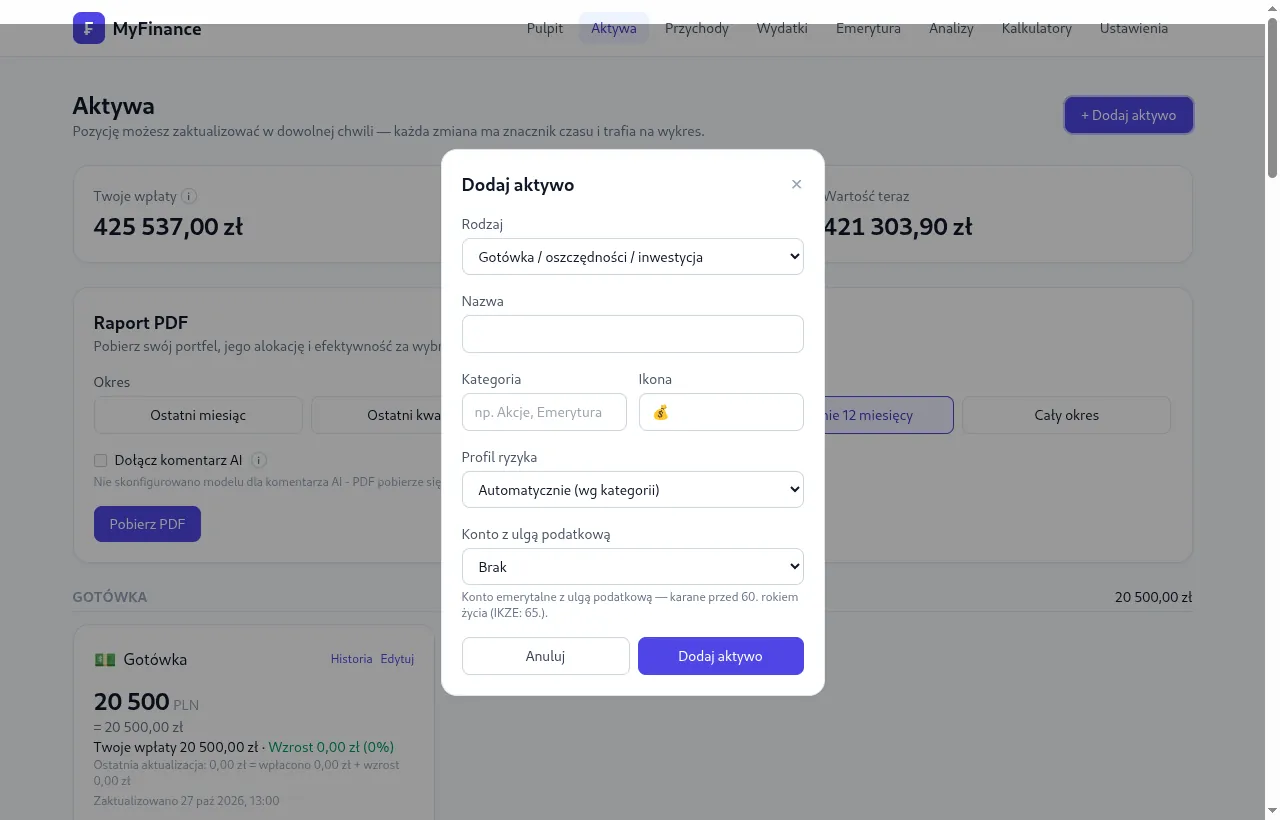Click the 425 537,00 zł deposits value
Screen dimensions: 1280x820
168,227
